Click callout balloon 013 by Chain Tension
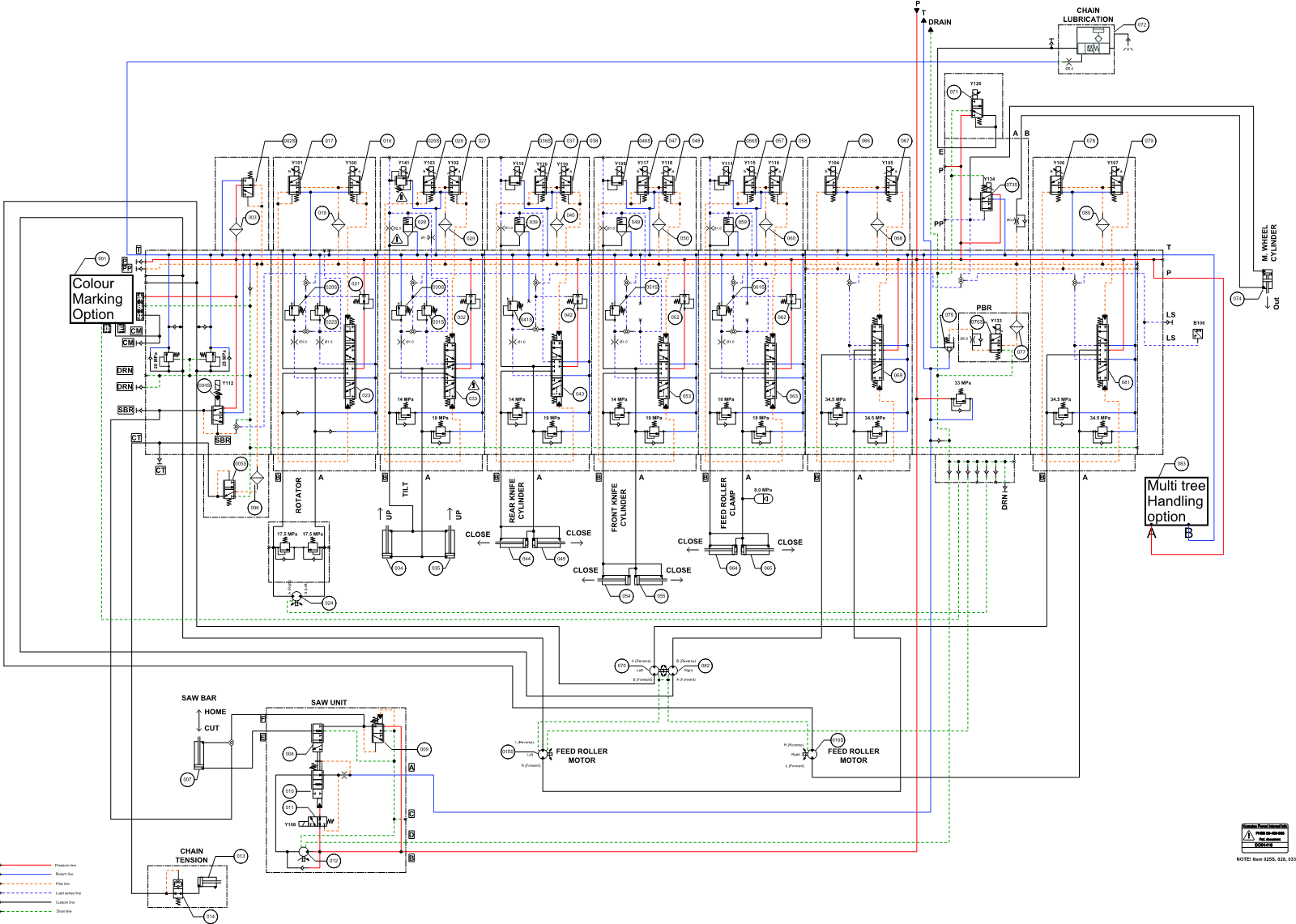The image size is (1296, 924). [241, 856]
